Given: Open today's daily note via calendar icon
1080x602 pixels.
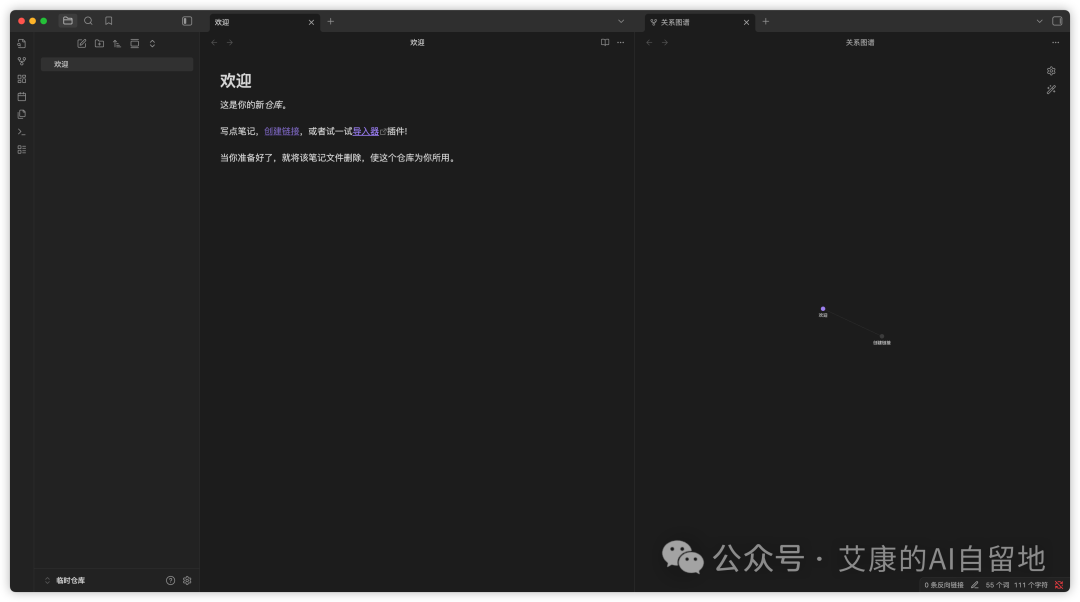Looking at the screenshot, I should coord(21,96).
